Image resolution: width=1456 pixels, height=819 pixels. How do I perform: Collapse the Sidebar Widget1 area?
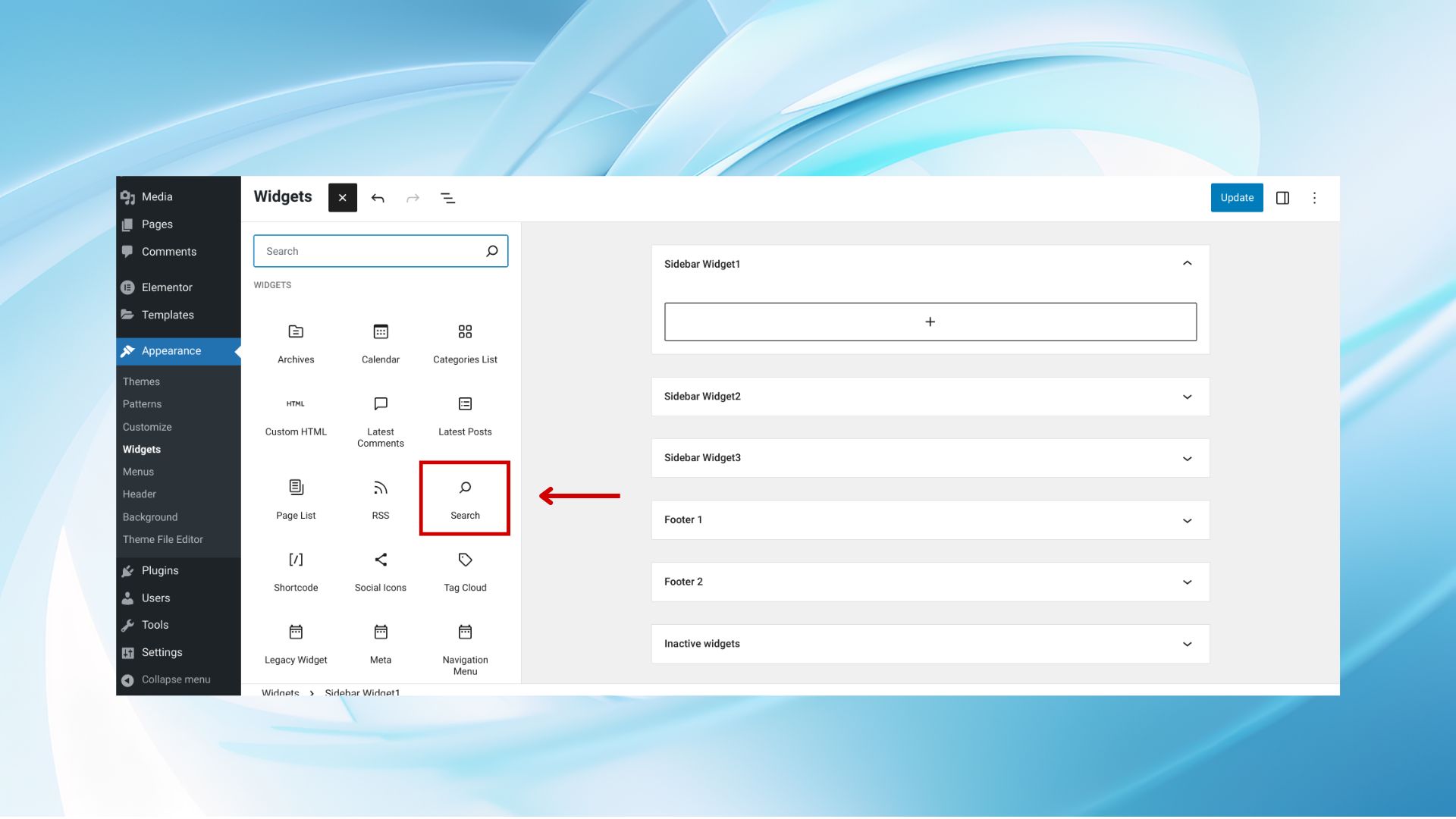click(1187, 264)
